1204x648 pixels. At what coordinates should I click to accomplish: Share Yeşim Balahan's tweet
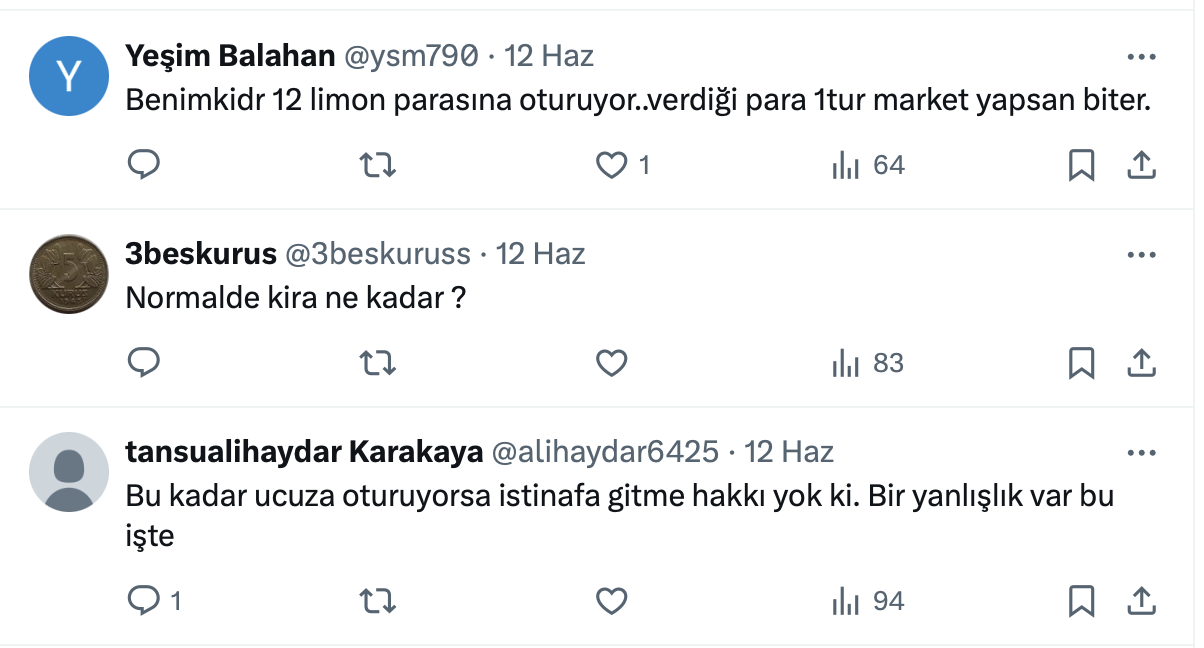point(1141,165)
